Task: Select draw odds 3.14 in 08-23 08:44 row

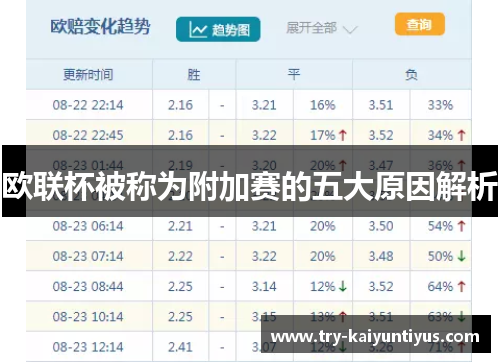Action: 264,286
